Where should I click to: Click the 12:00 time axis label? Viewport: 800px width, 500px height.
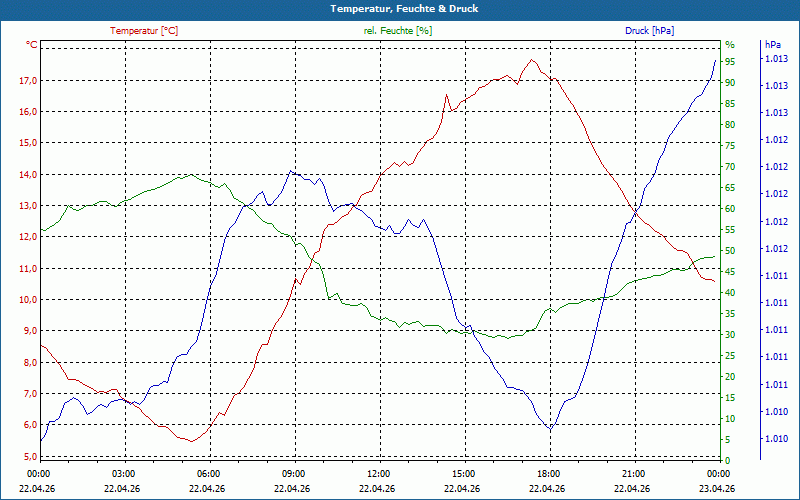378,474
